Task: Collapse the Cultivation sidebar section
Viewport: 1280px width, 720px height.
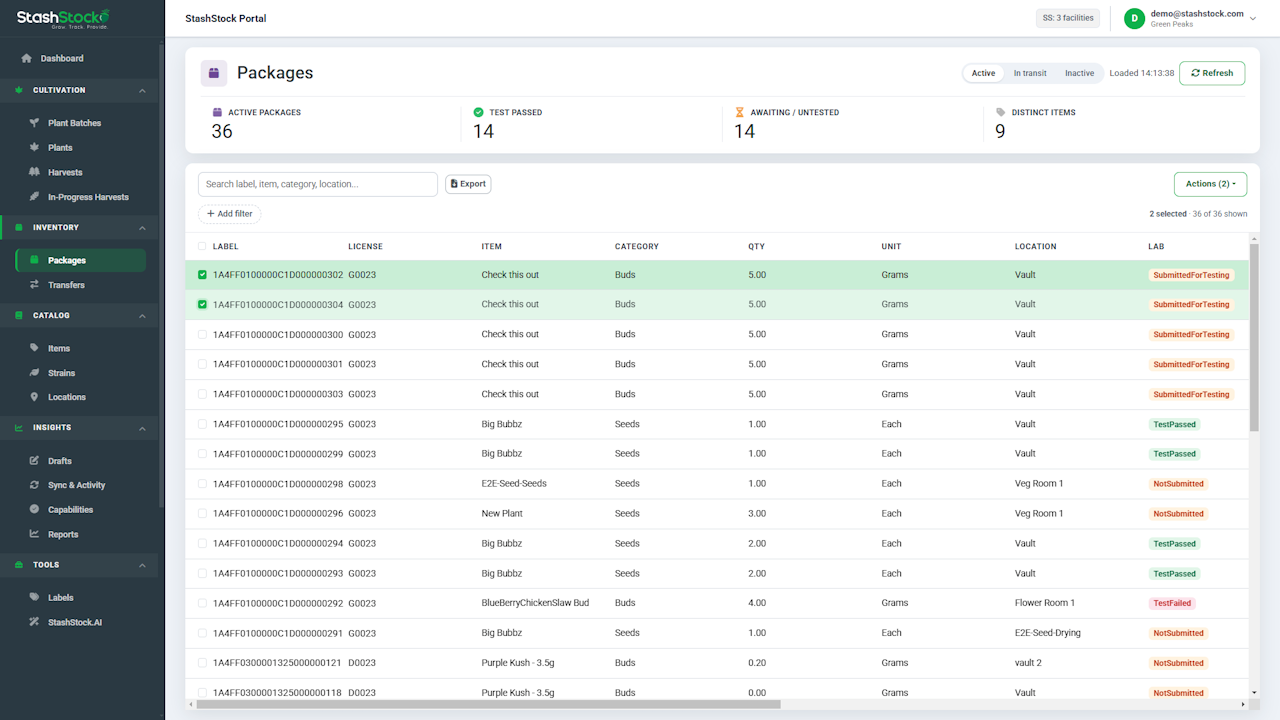Action: pyautogui.click(x=142, y=90)
